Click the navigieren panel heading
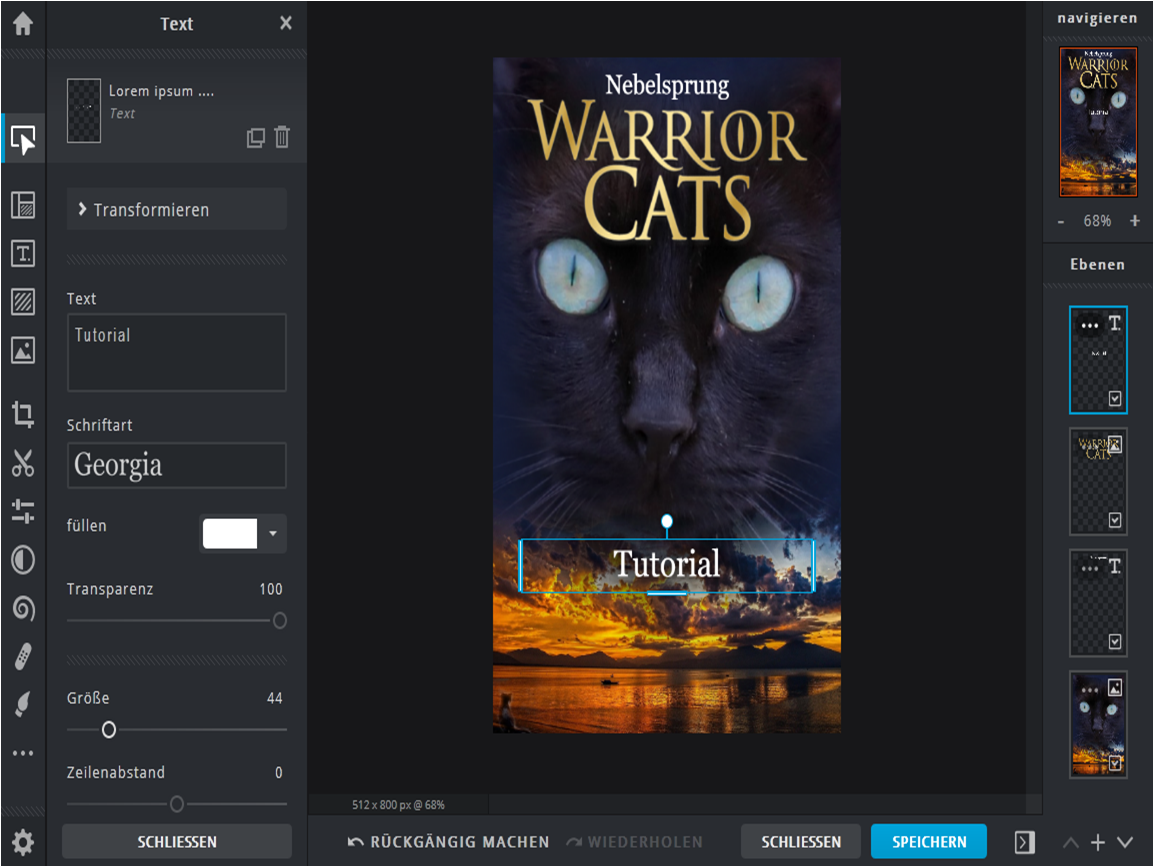This screenshot has width=1154, height=867. coord(1097,18)
